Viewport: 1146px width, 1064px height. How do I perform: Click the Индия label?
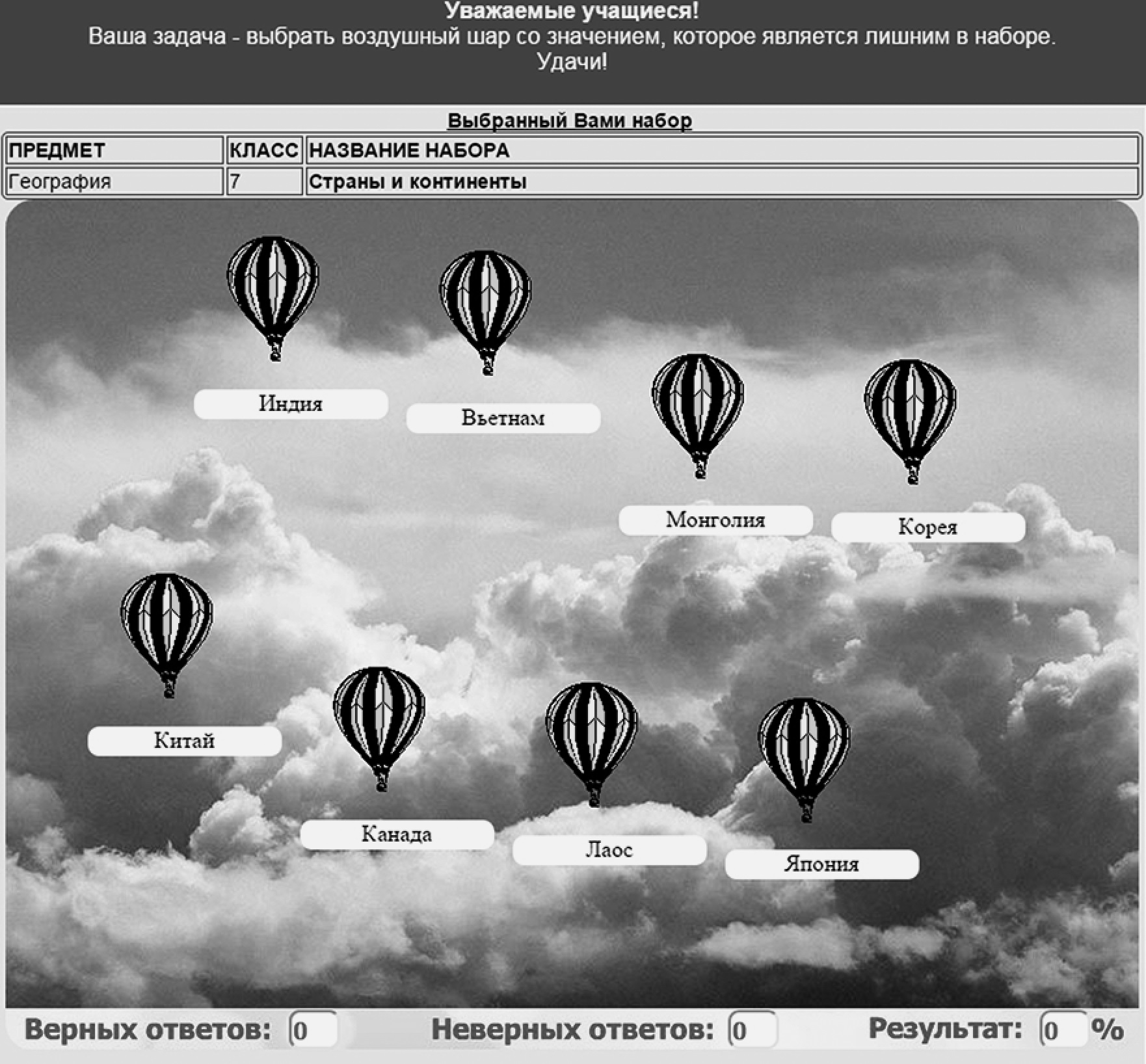click(291, 404)
